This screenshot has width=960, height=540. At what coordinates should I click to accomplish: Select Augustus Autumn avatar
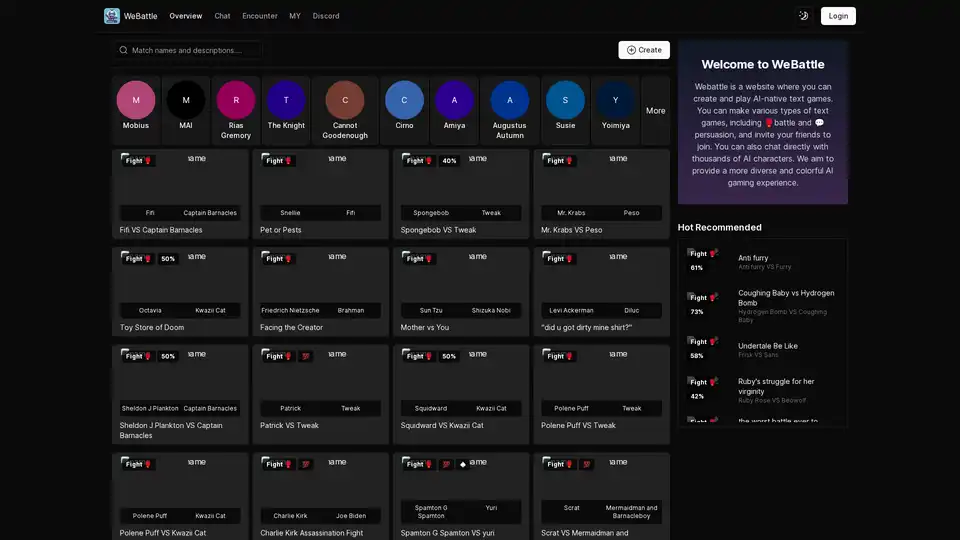coord(509,100)
